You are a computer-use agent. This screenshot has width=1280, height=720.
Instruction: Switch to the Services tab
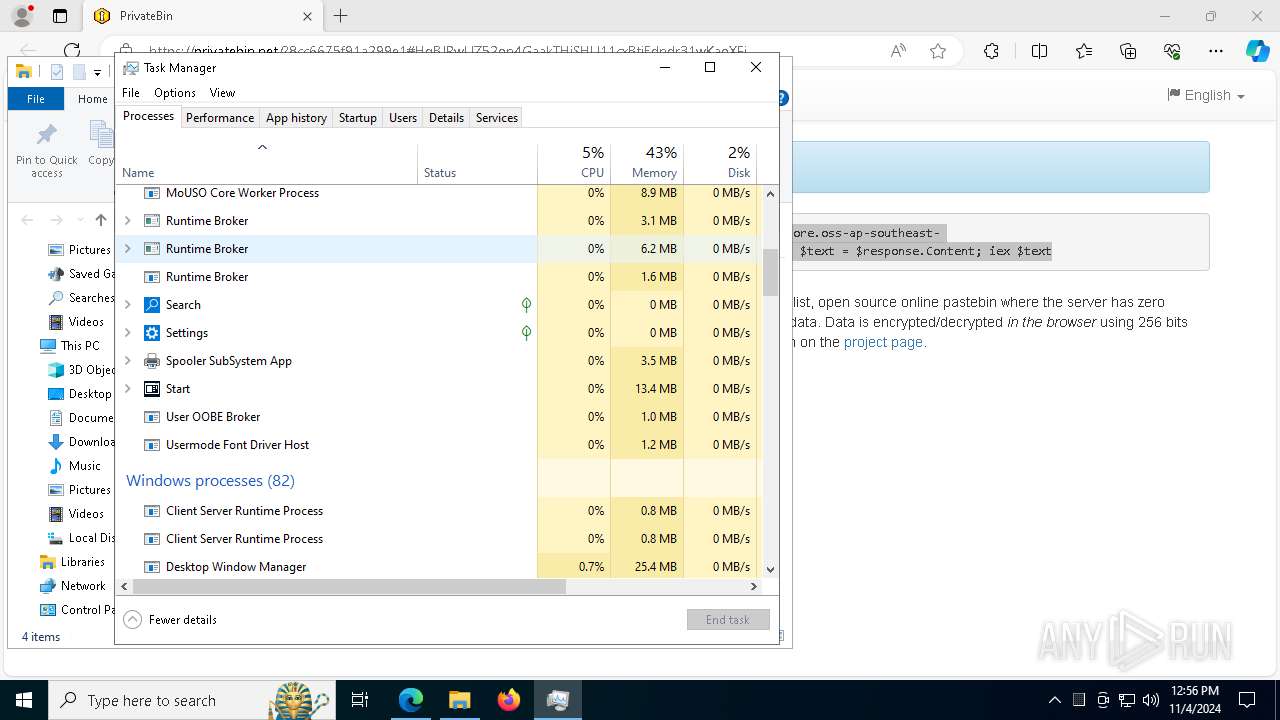coord(497,118)
